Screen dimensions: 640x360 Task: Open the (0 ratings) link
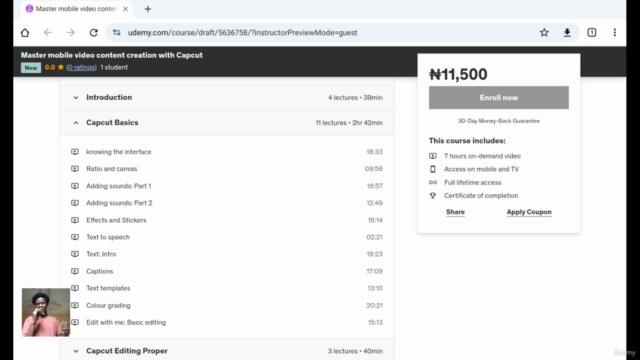82,67
